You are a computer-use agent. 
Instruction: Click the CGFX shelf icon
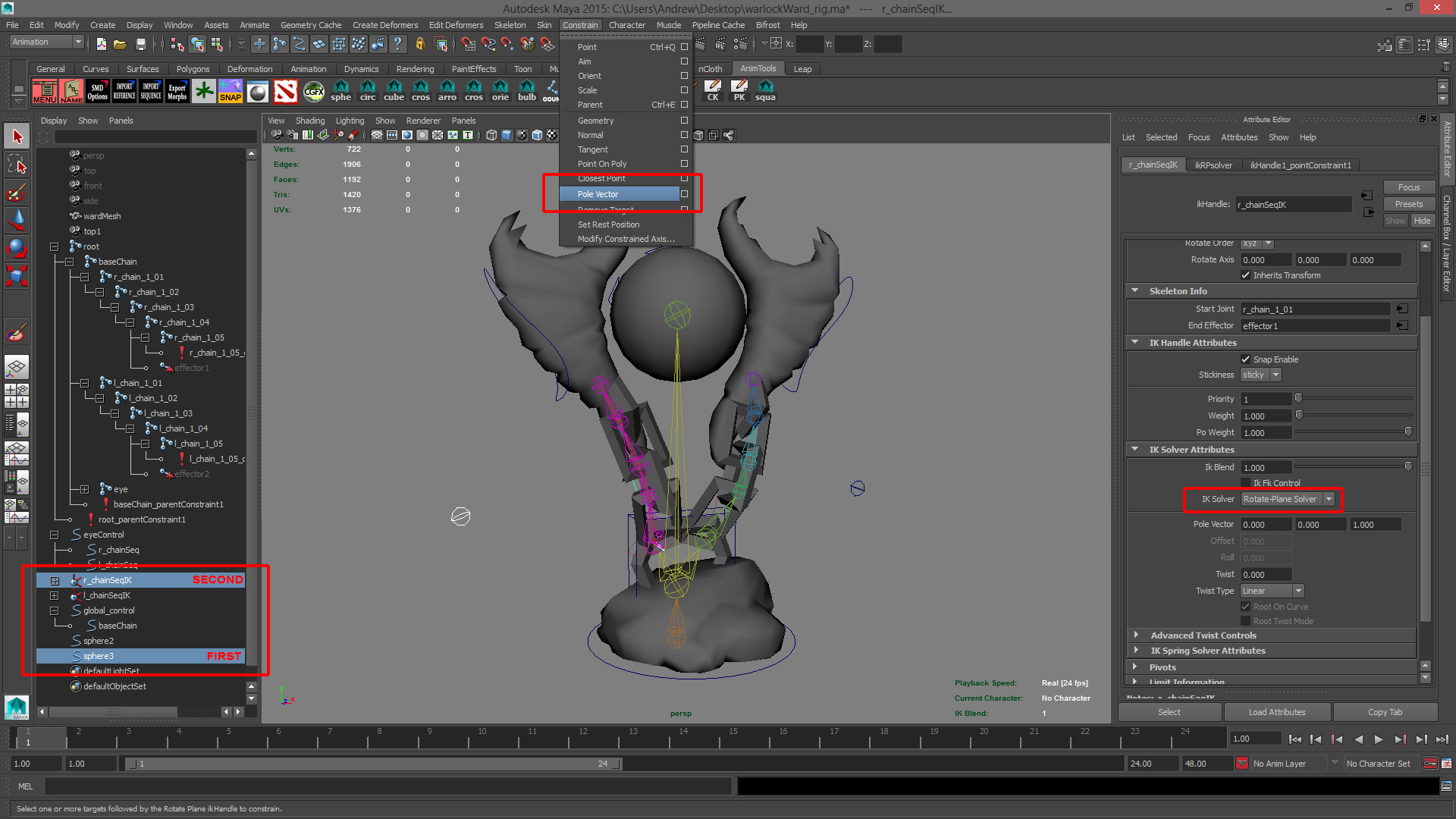pyautogui.click(x=313, y=92)
